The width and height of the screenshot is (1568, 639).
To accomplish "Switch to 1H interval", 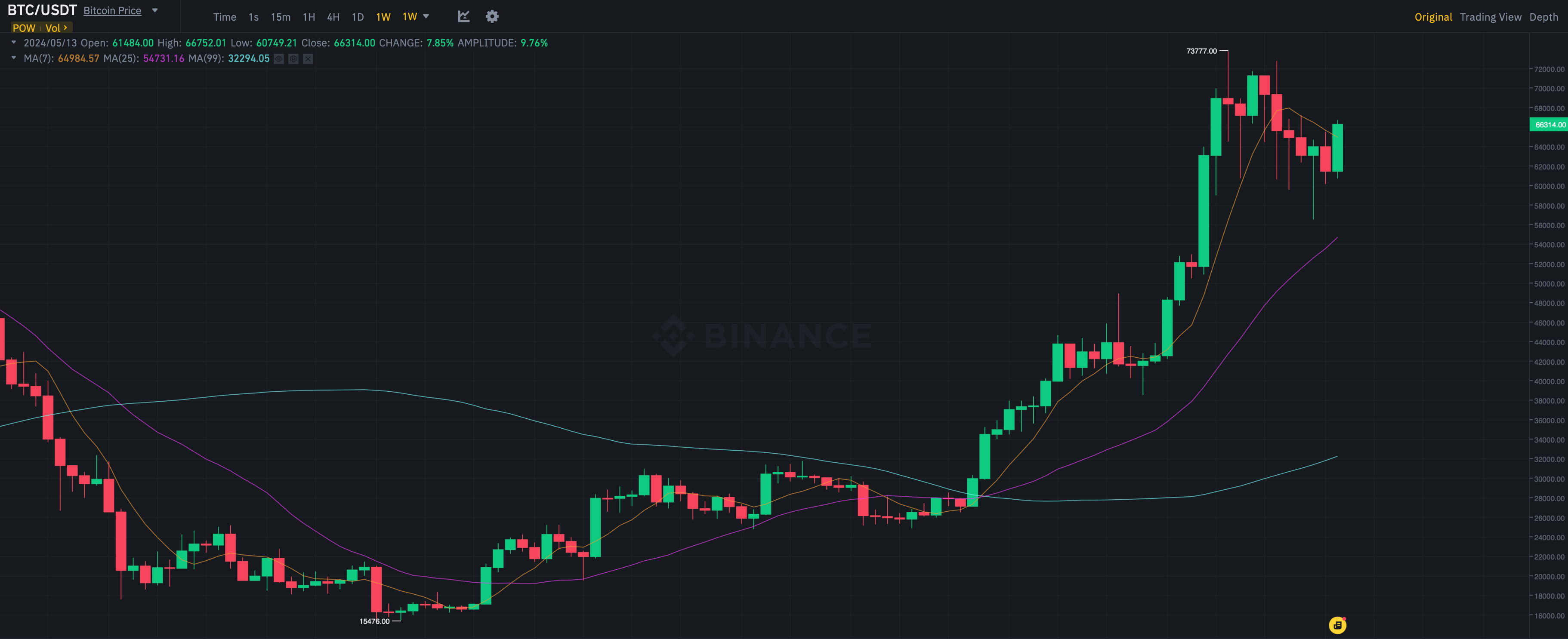I will [309, 17].
